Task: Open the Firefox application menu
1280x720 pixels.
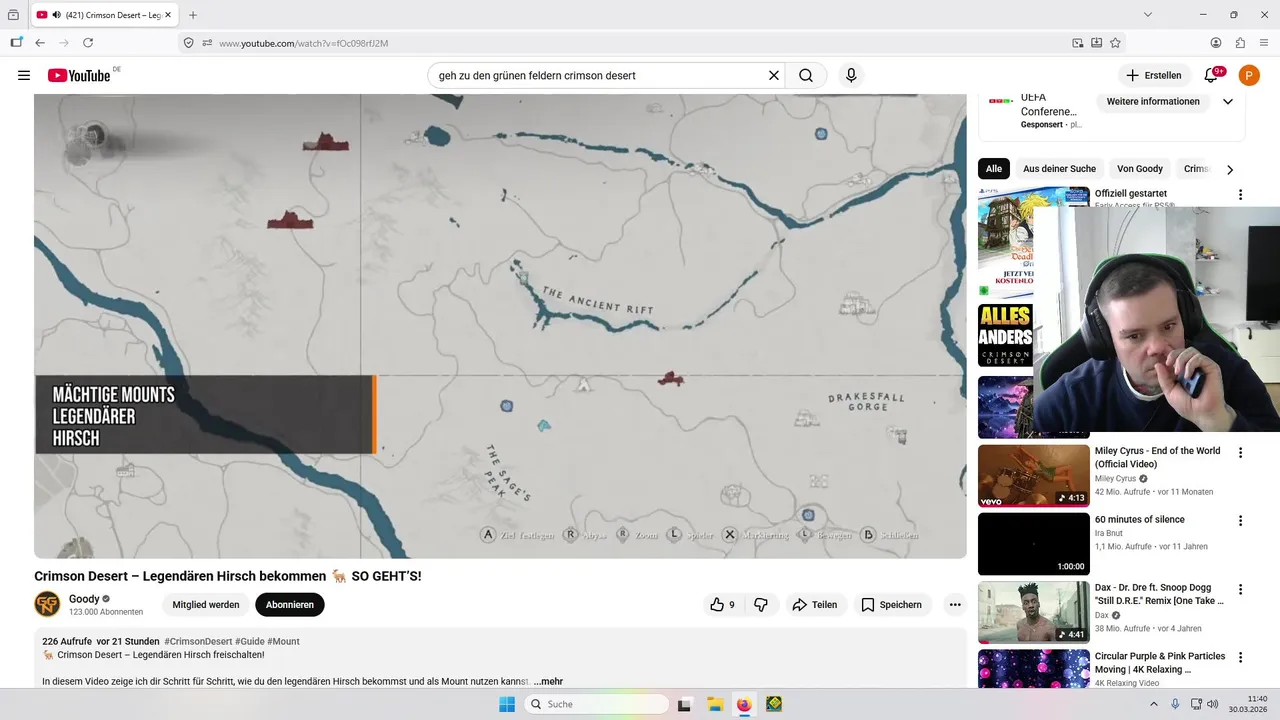Action: (1264, 43)
